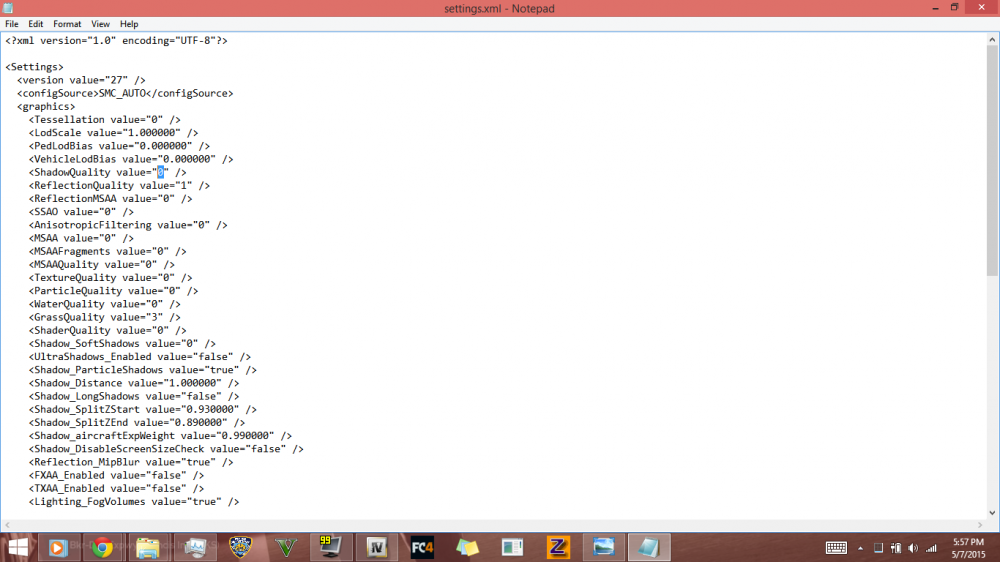Click the MSAAFragments line
Screen dimensions: 1000x562
tap(108, 251)
